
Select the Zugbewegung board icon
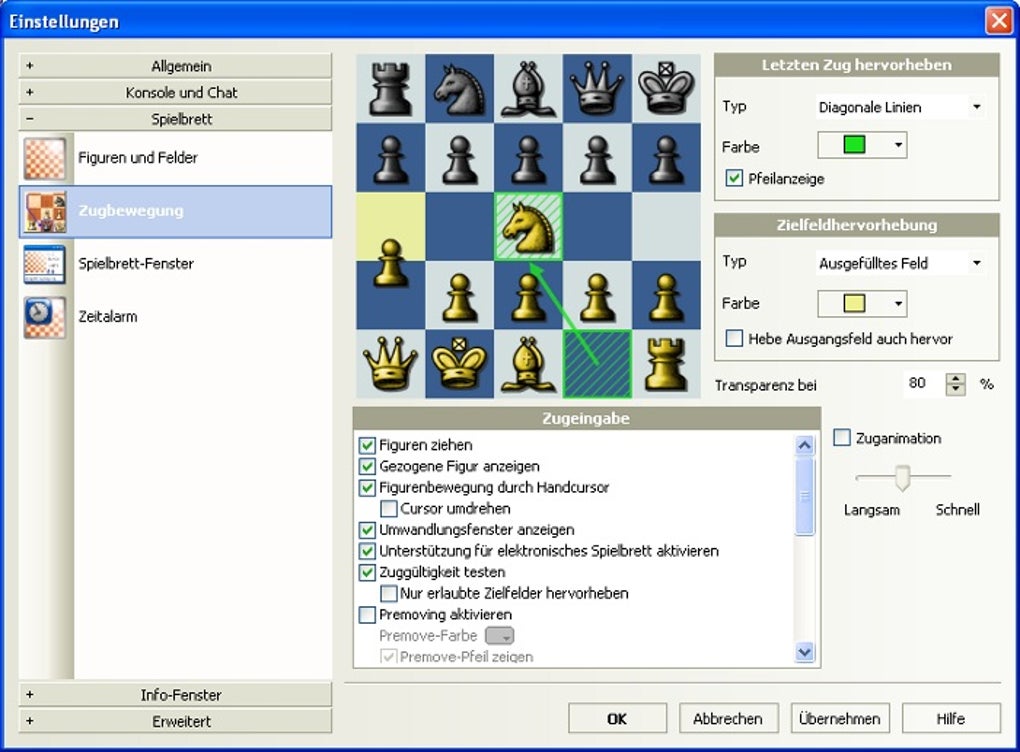(x=45, y=211)
